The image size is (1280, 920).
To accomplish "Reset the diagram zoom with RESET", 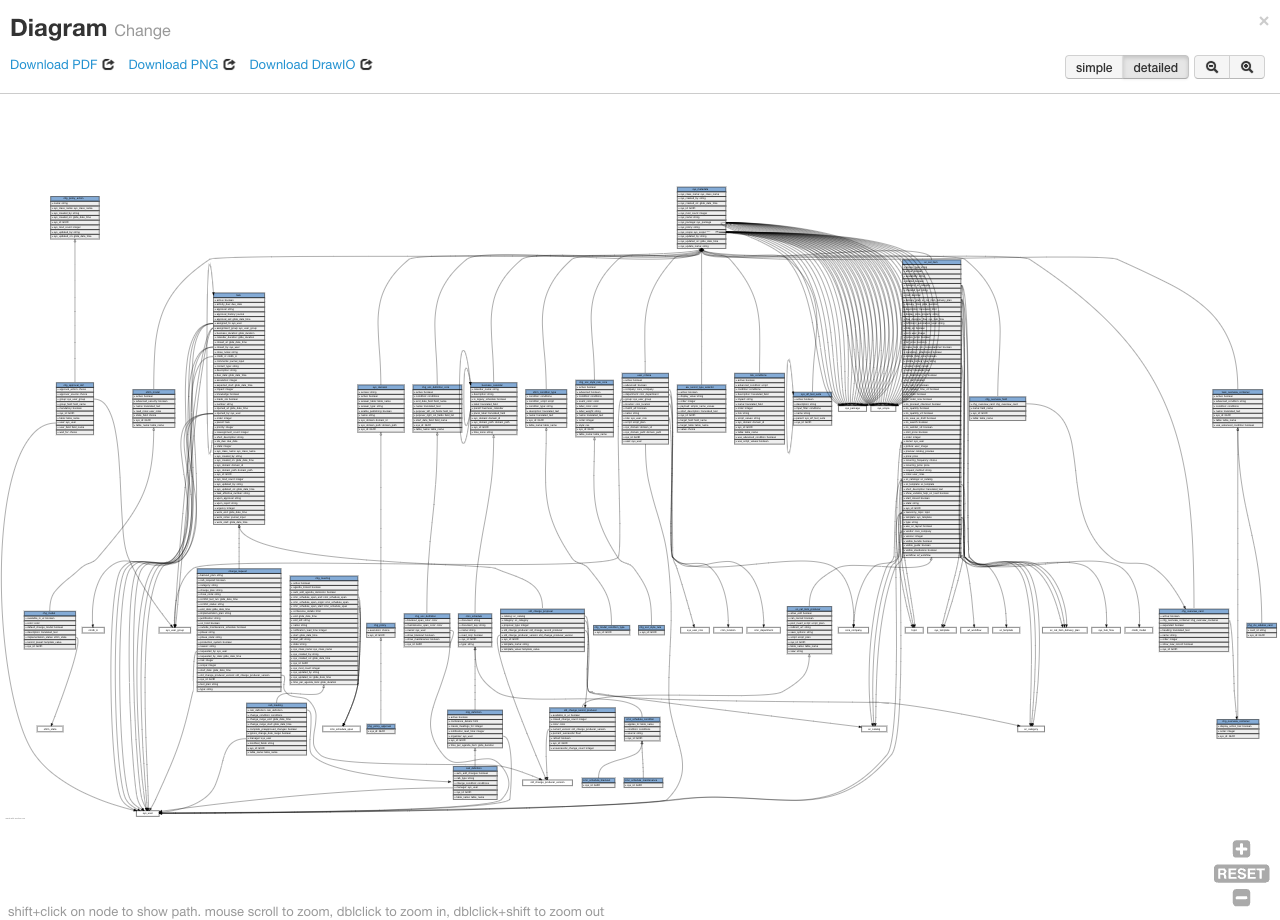I will (x=1241, y=874).
